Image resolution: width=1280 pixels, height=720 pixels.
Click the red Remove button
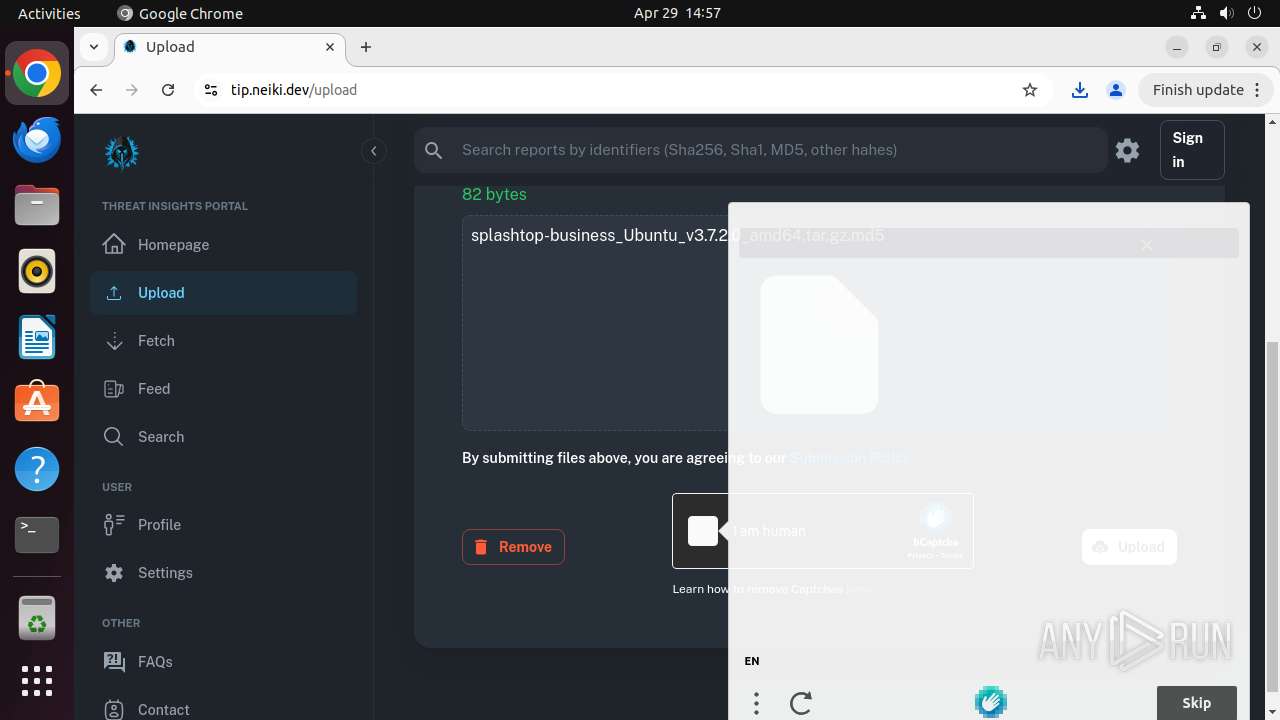513,547
